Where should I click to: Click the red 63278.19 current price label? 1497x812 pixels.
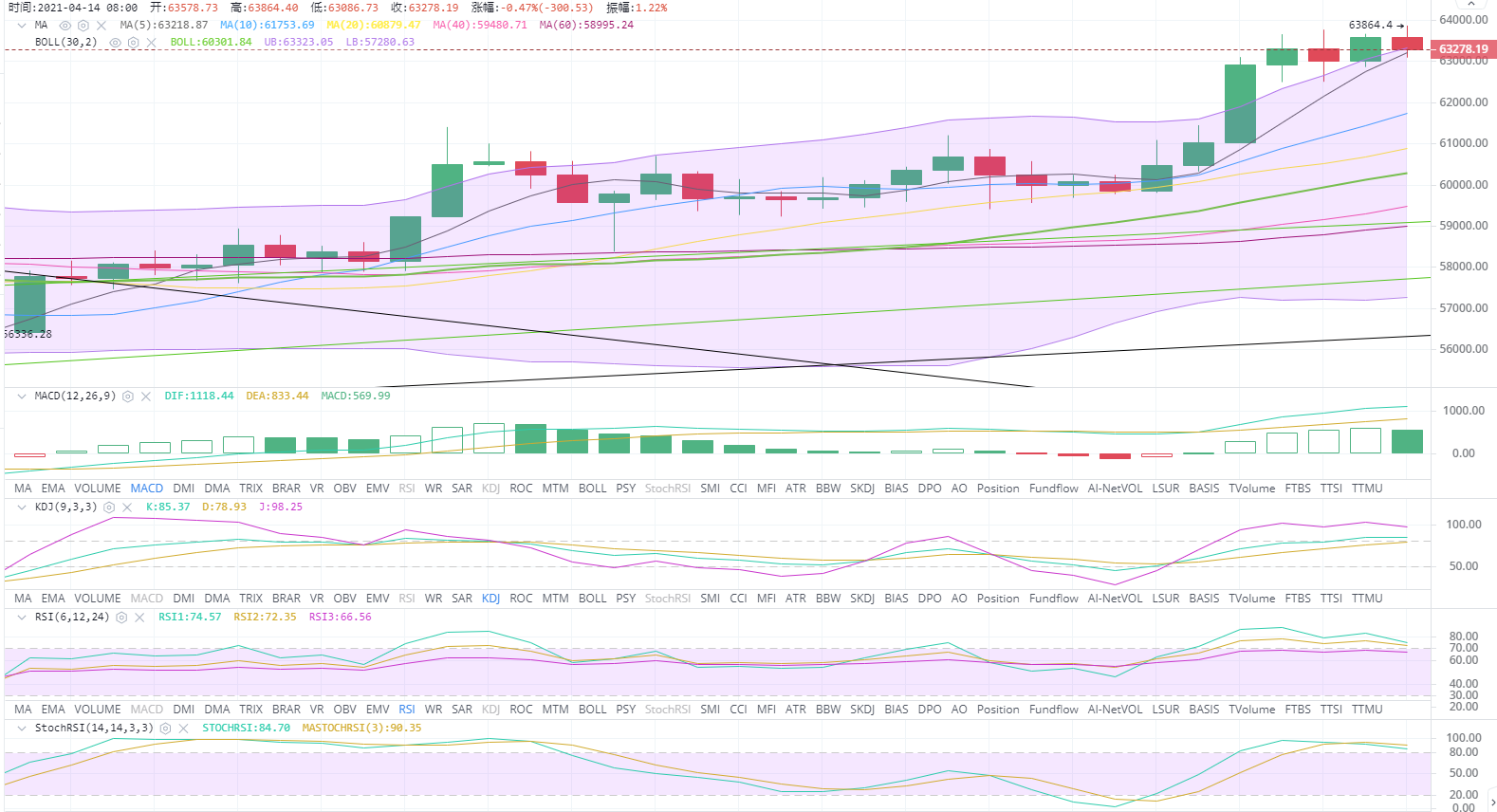pyautogui.click(x=1463, y=49)
